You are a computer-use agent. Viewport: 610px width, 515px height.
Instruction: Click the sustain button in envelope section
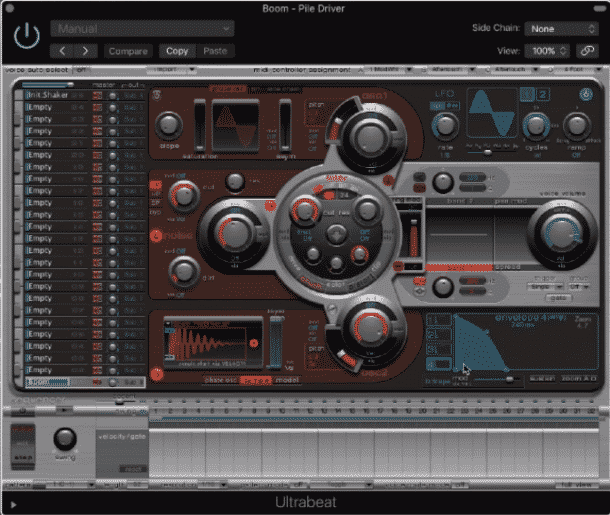click(542, 378)
